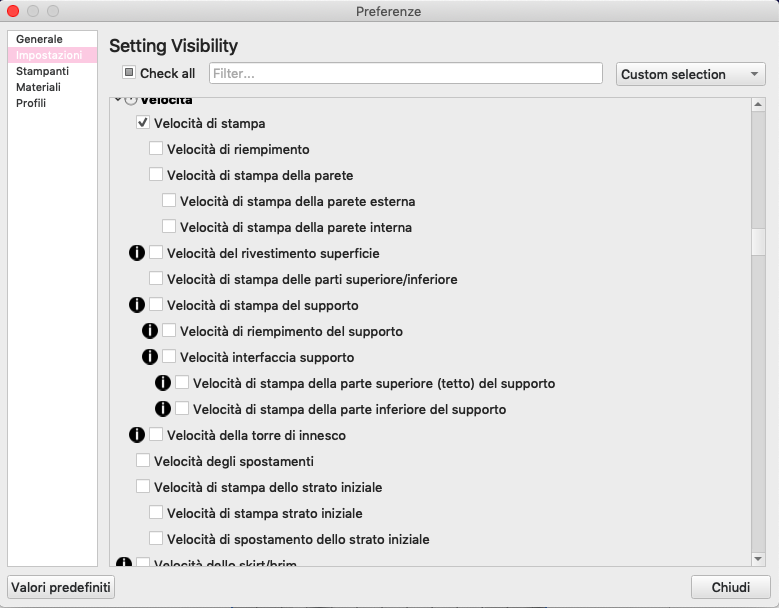This screenshot has height=608, width=779.
Task: Switch to the Materiali page
Action: (38, 87)
